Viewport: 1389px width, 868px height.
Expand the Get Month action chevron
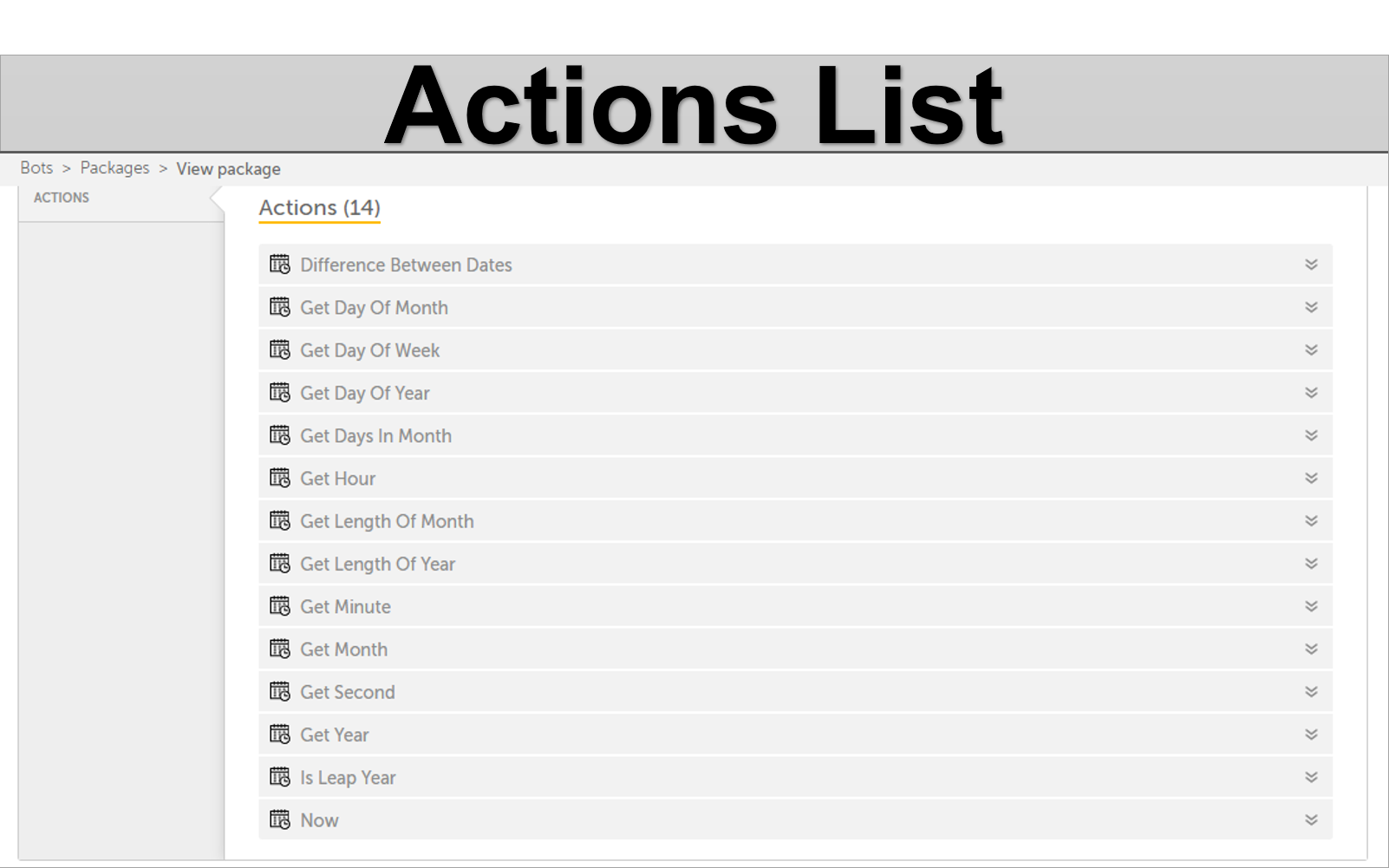[x=1311, y=649]
